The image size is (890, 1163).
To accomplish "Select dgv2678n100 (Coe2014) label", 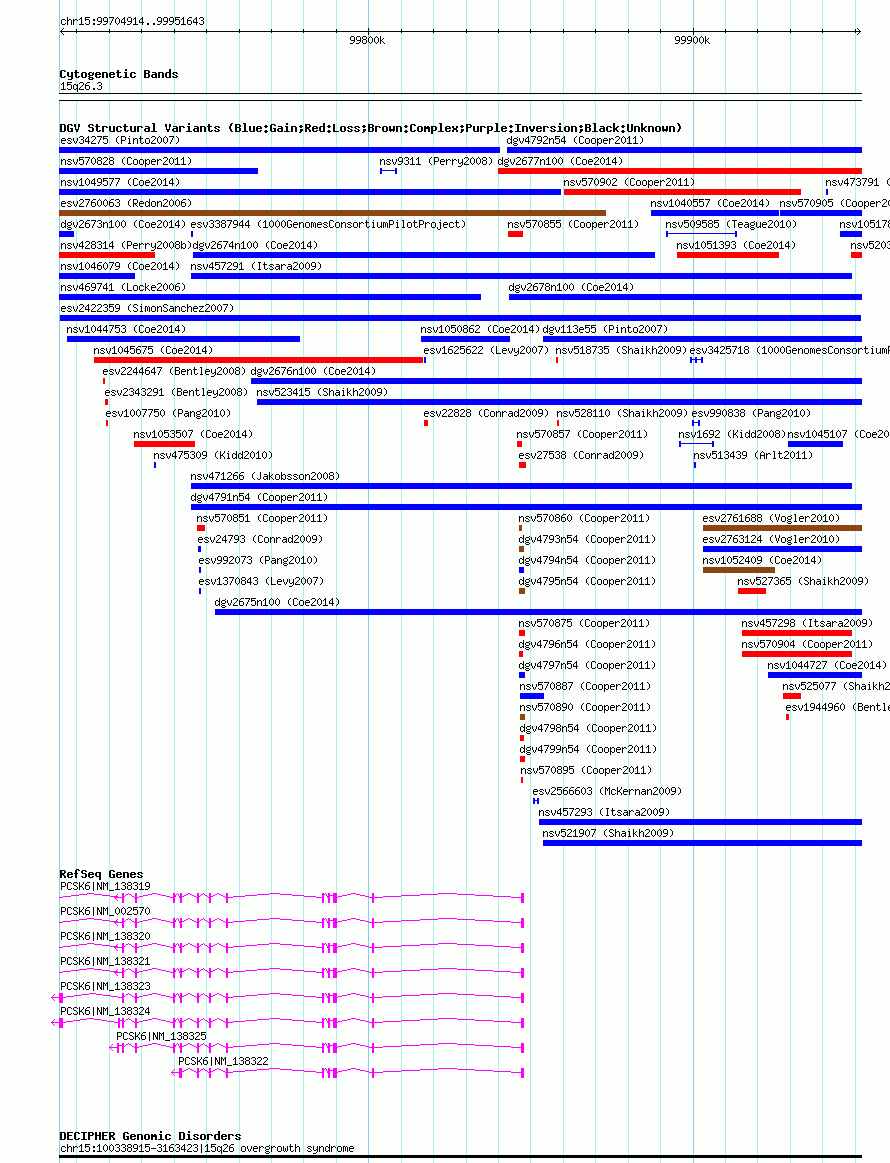I will [571, 287].
